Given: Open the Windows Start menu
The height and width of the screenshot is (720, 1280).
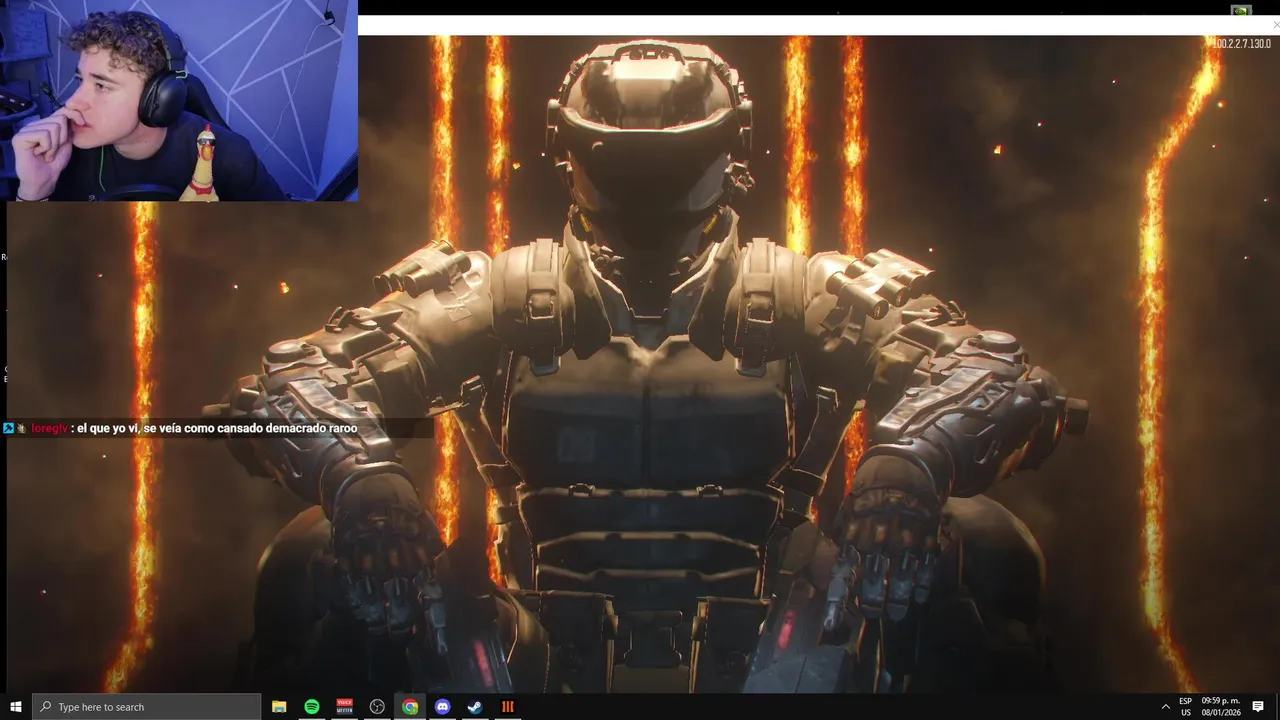Looking at the screenshot, I should coord(15,707).
